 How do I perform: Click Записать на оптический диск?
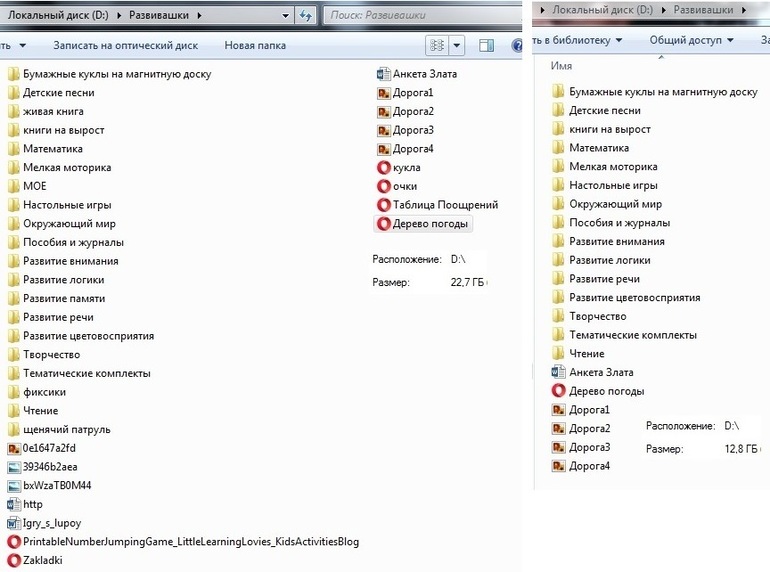pos(125,46)
